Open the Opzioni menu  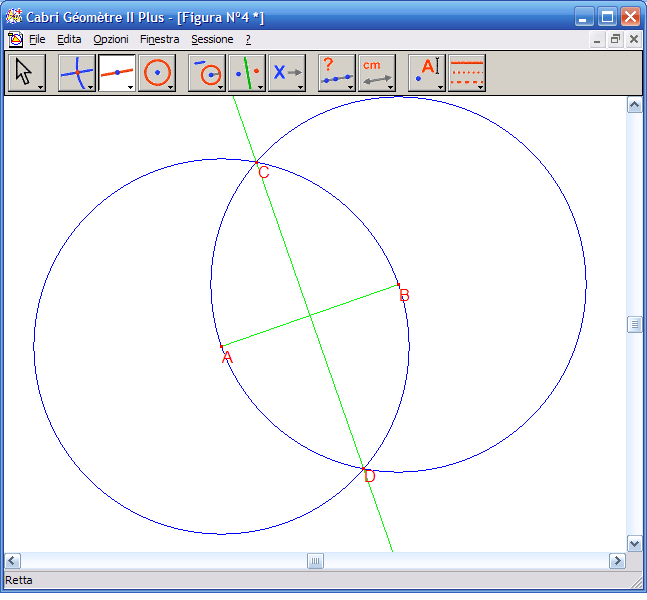pyautogui.click(x=111, y=40)
